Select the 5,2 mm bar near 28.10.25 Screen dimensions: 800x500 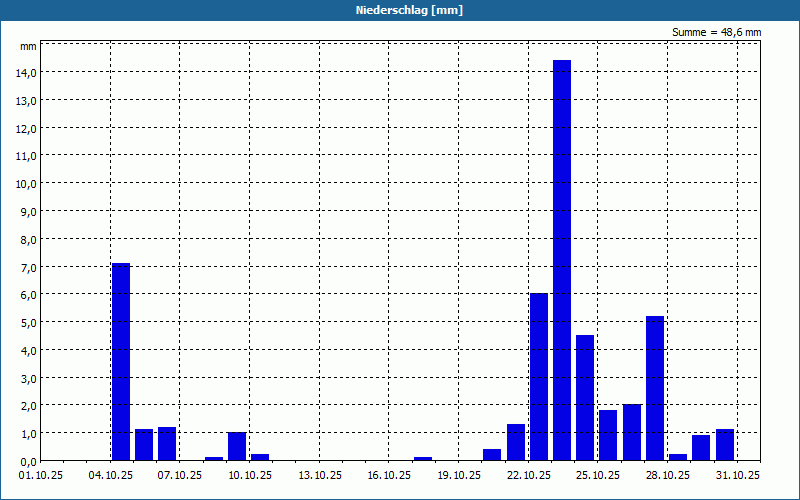coord(655,388)
